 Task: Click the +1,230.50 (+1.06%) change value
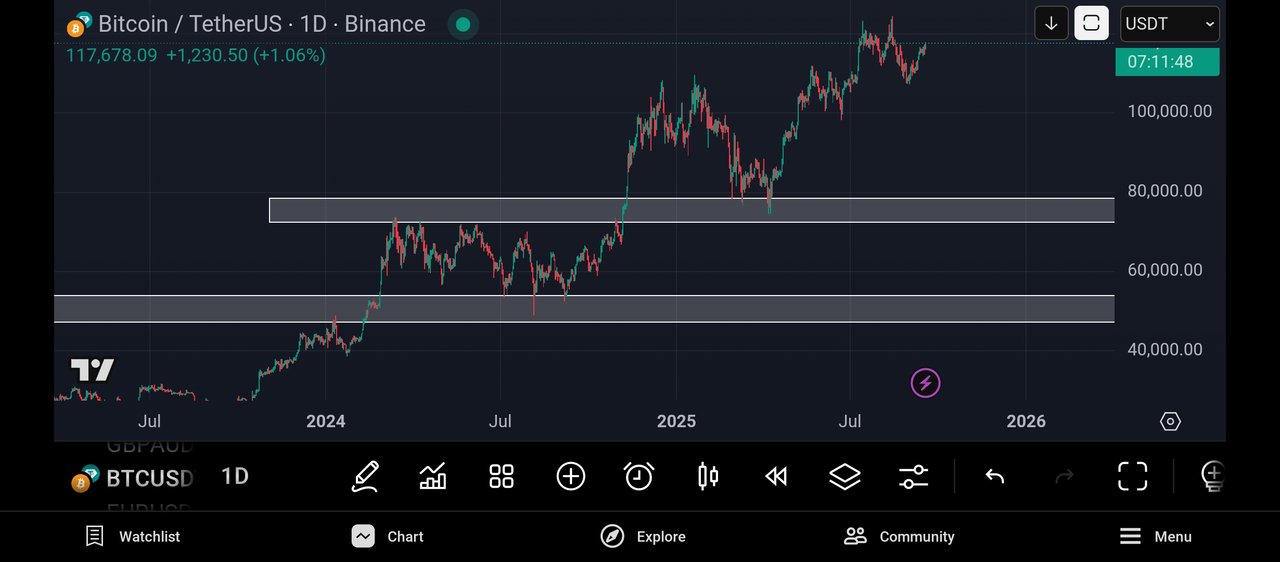[246, 56]
